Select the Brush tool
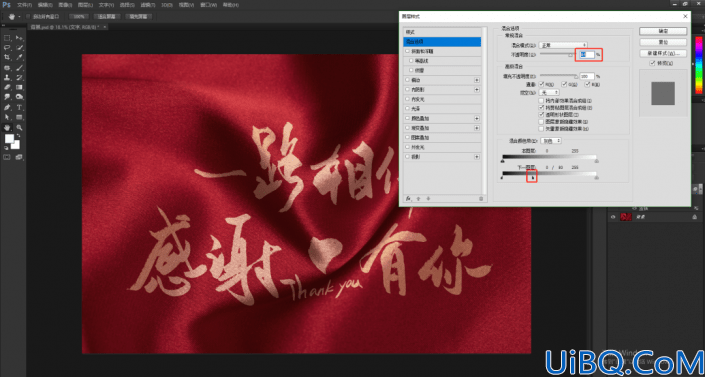Screen dimensions: 705x377 pyautogui.click(x=19, y=68)
